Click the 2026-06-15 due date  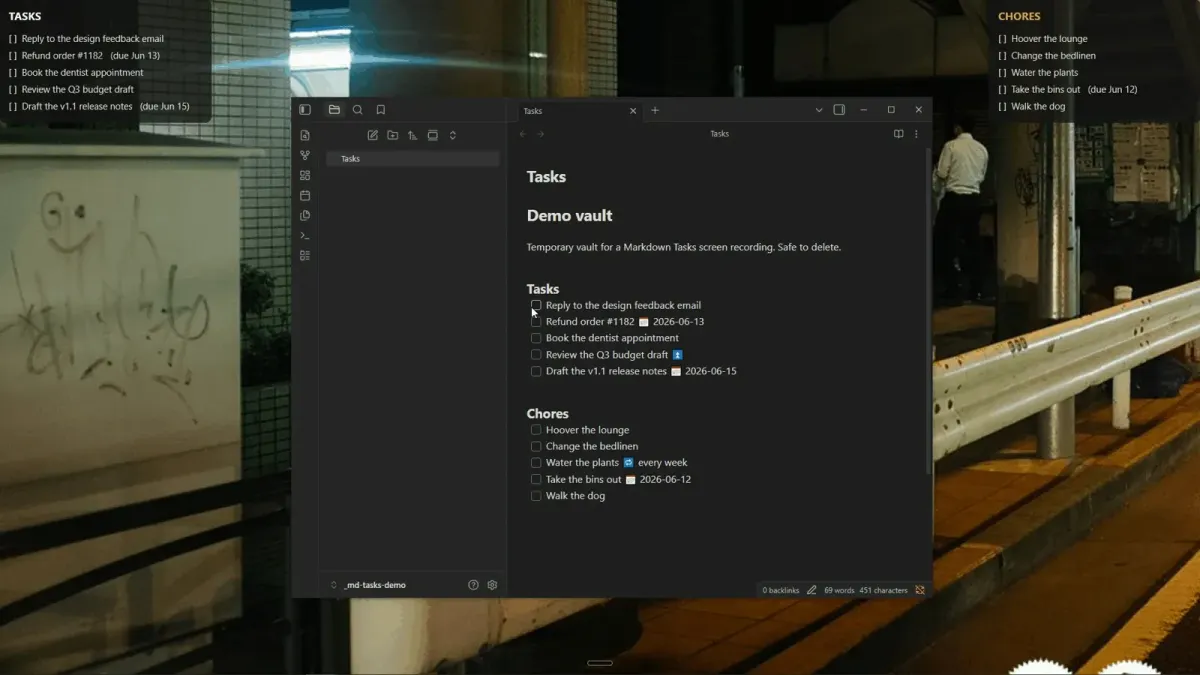coord(711,371)
